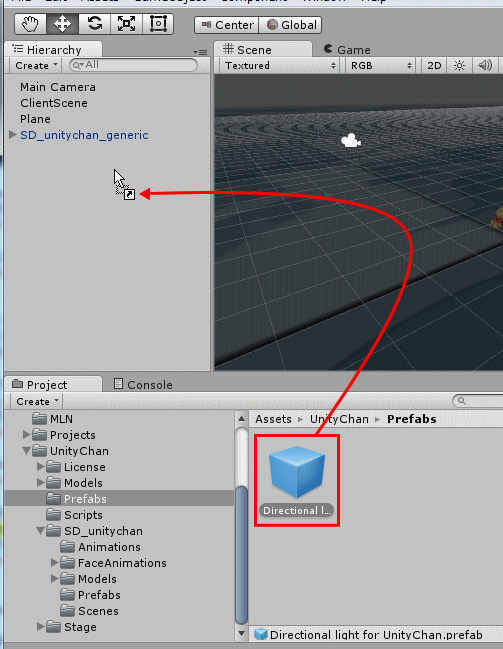Screen dimensions: 503x649
Task: Click the Hierarchy search field
Action: pyautogui.click(x=133, y=65)
